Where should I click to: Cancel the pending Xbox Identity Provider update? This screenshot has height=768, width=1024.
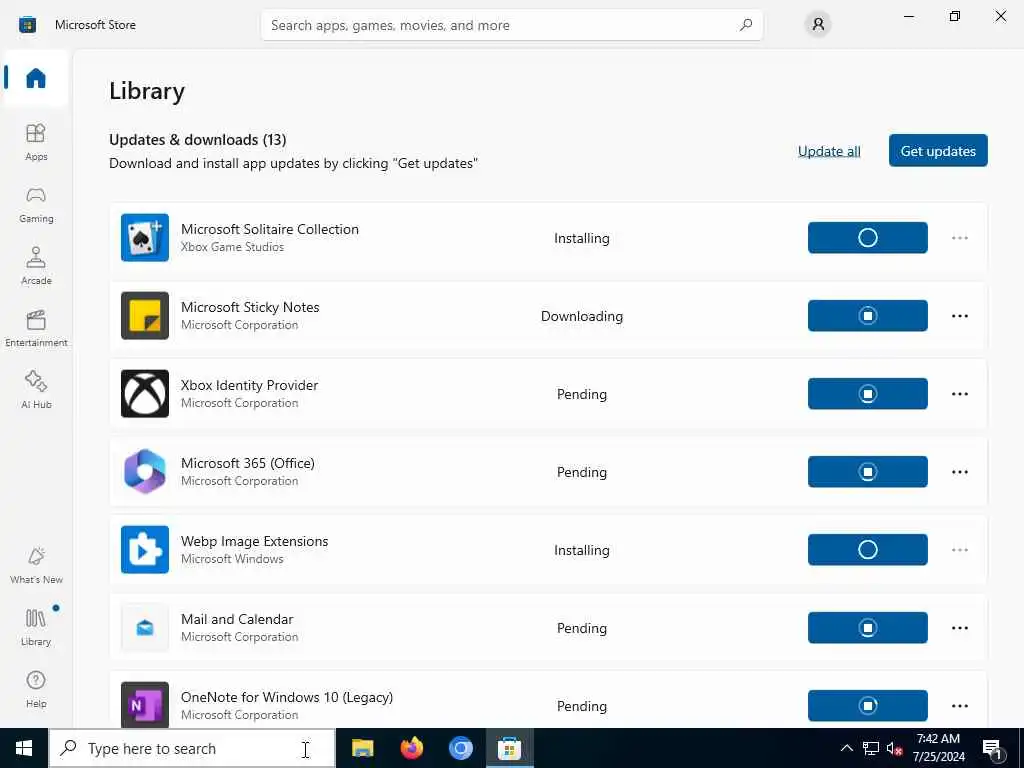[x=867, y=394]
